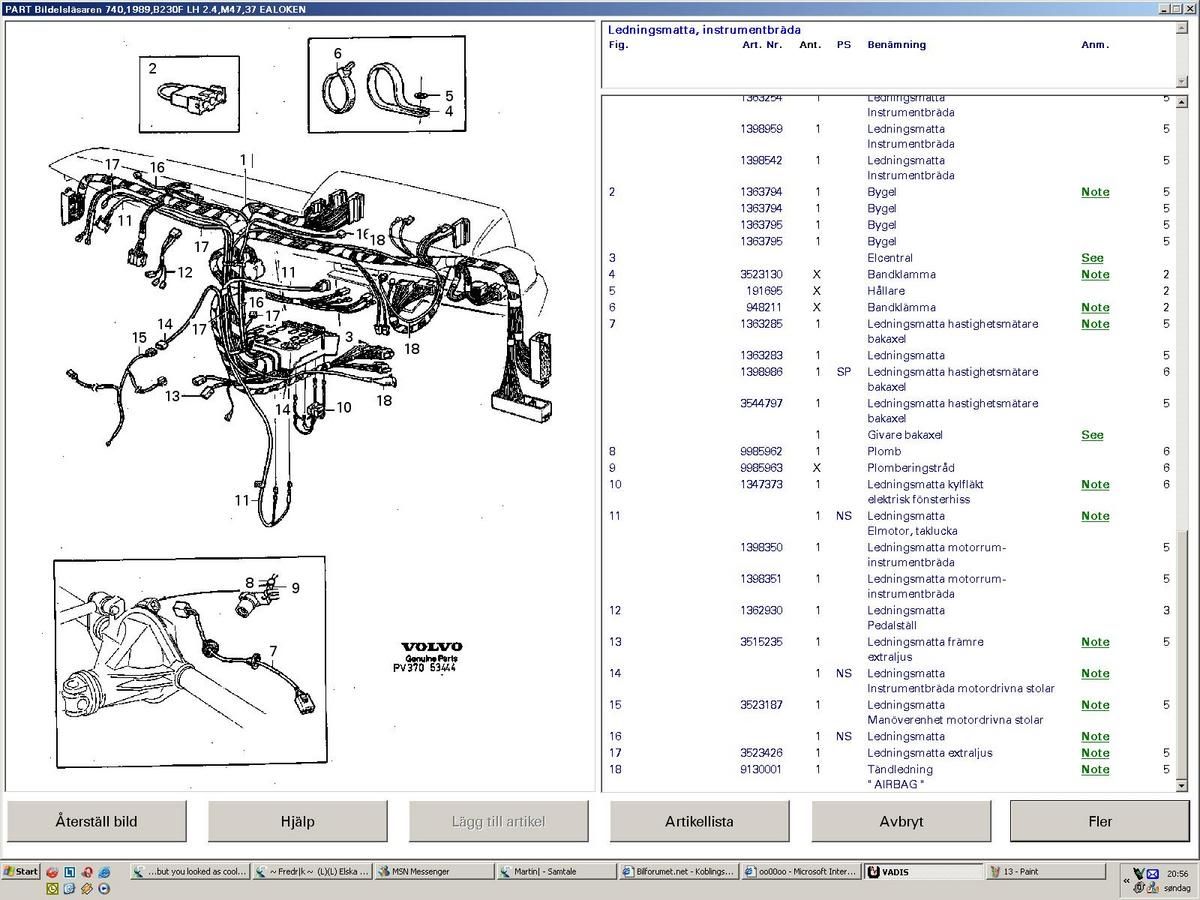Image resolution: width=1200 pixels, height=900 pixels.
Task: Click the Fler button for more parts
Action: point(1099,822)
